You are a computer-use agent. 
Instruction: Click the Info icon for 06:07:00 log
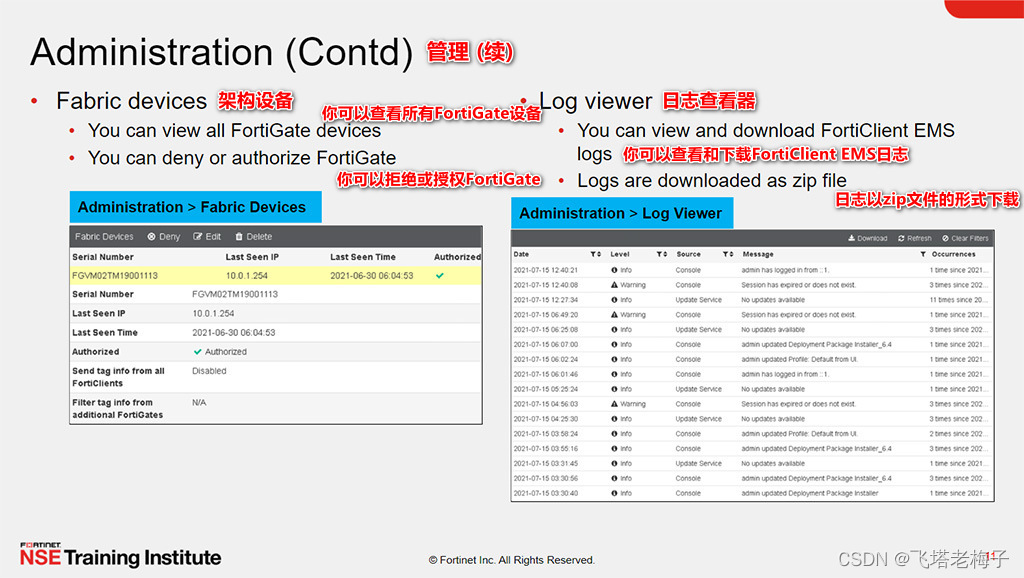(x=615, y=344)
